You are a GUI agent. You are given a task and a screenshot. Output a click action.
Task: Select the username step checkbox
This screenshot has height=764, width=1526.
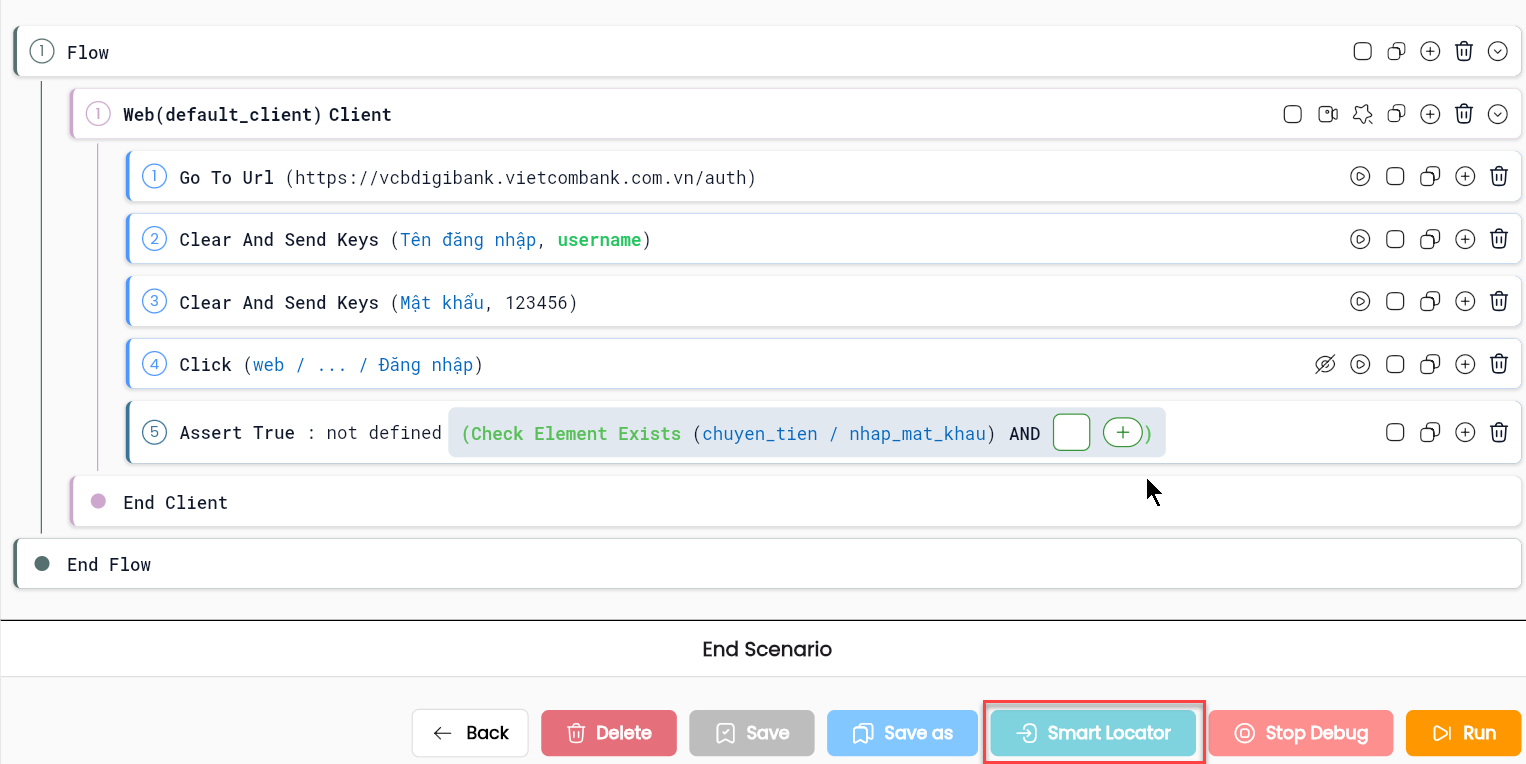pyautogui.click(x=1395, y=240)
